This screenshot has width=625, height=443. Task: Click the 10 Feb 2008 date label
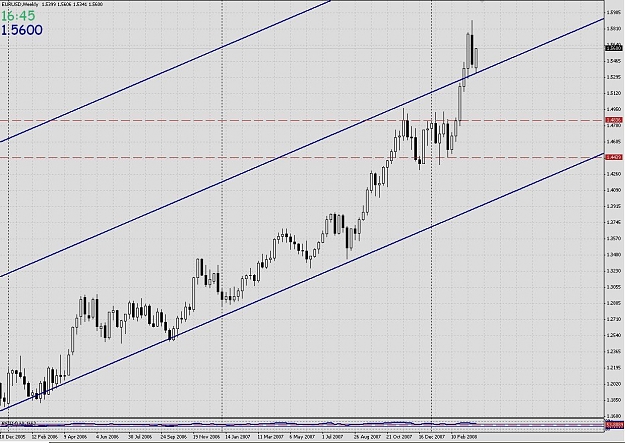tap(464, 437)
